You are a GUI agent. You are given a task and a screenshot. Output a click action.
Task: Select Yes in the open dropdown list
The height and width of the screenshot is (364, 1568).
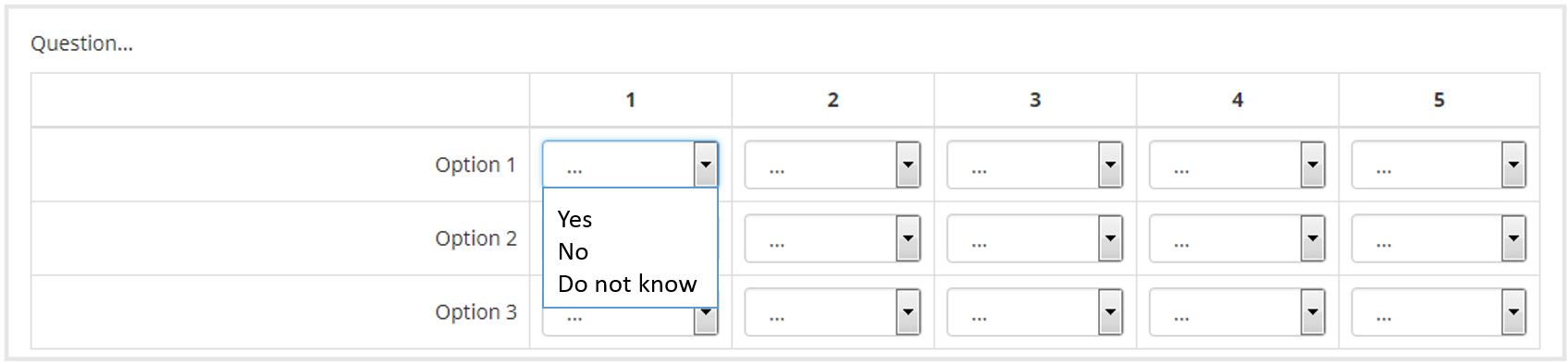tap(574, 219)
